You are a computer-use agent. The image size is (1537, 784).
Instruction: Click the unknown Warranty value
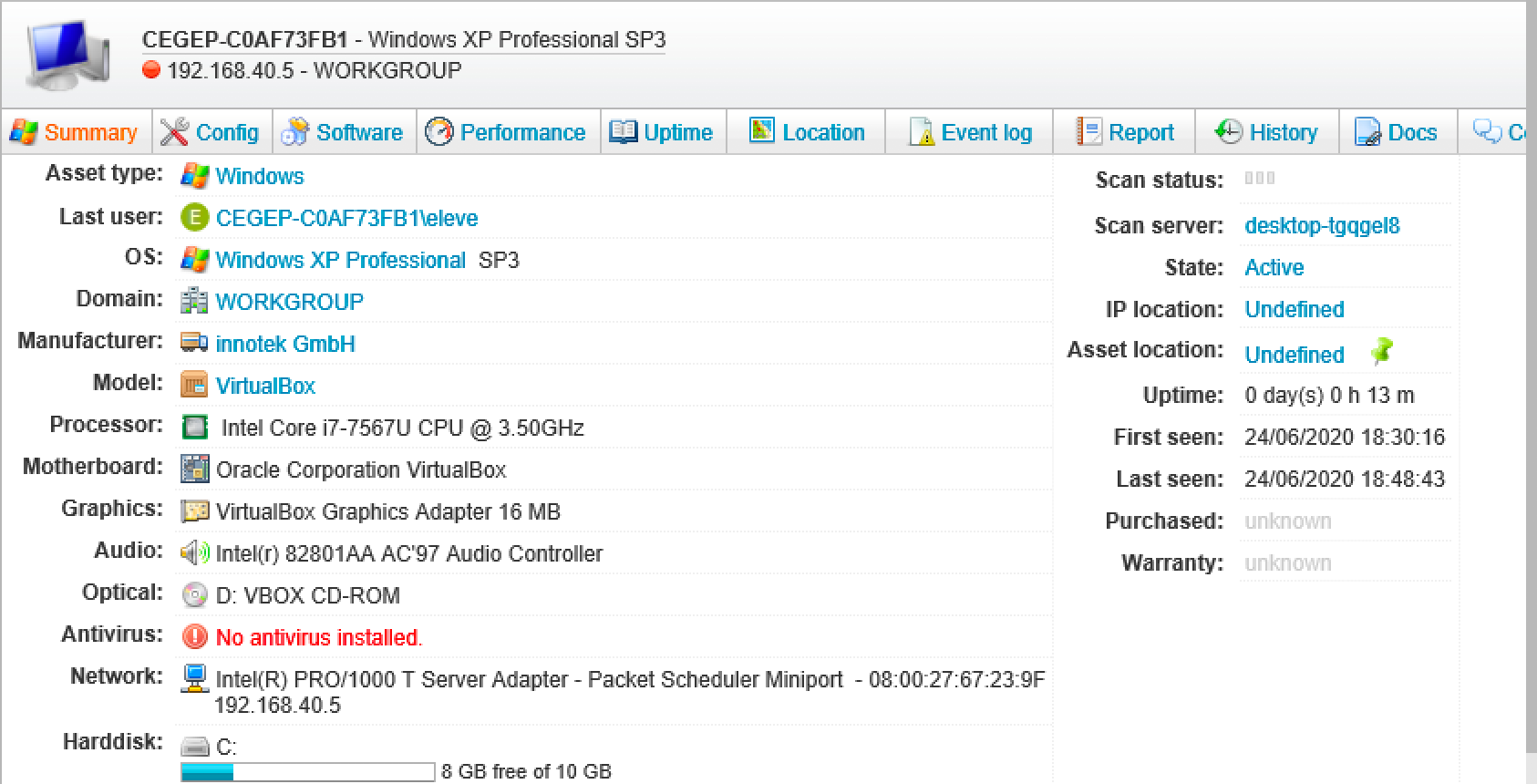1288,562
